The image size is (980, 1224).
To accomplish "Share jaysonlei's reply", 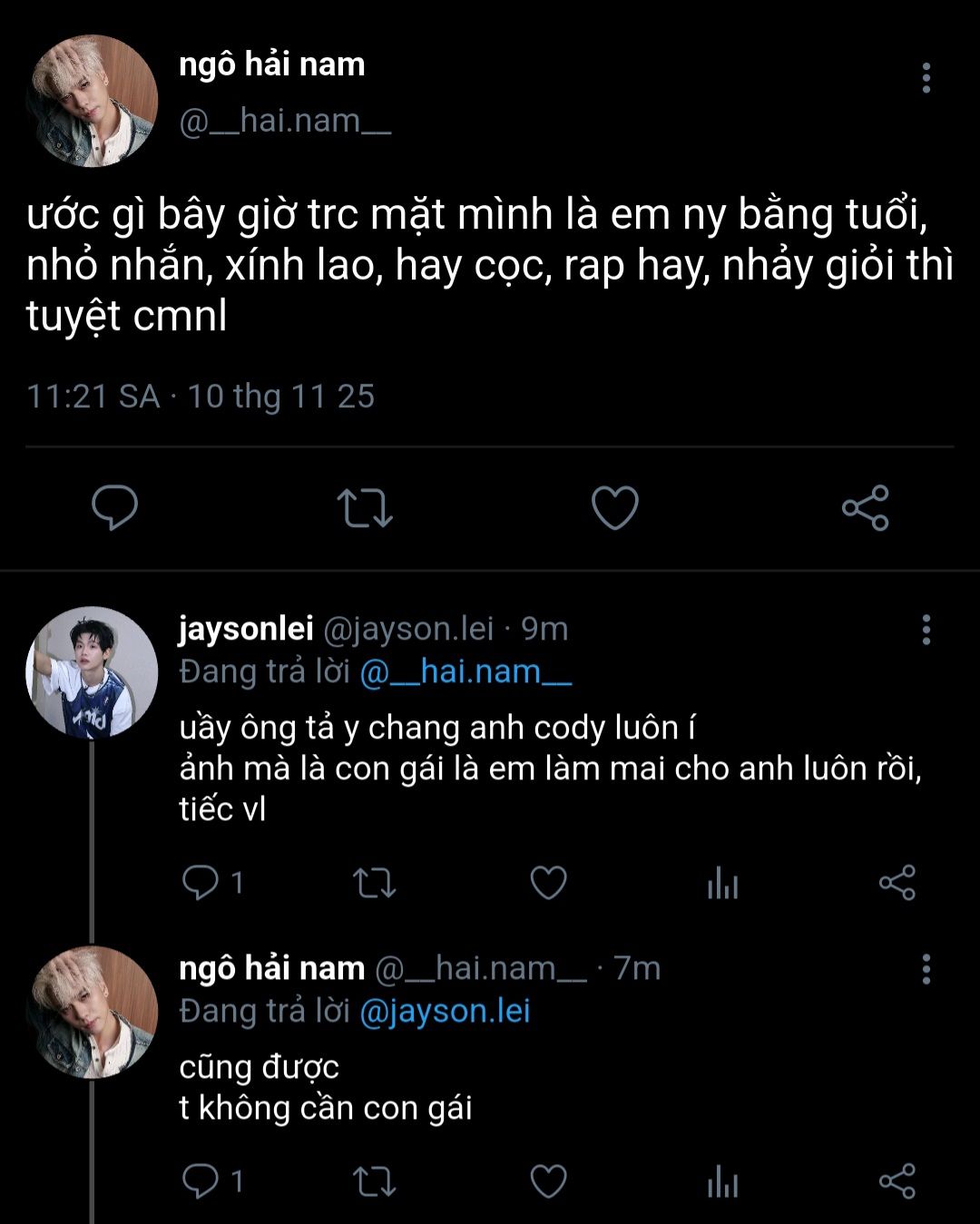I will point(897,882).
